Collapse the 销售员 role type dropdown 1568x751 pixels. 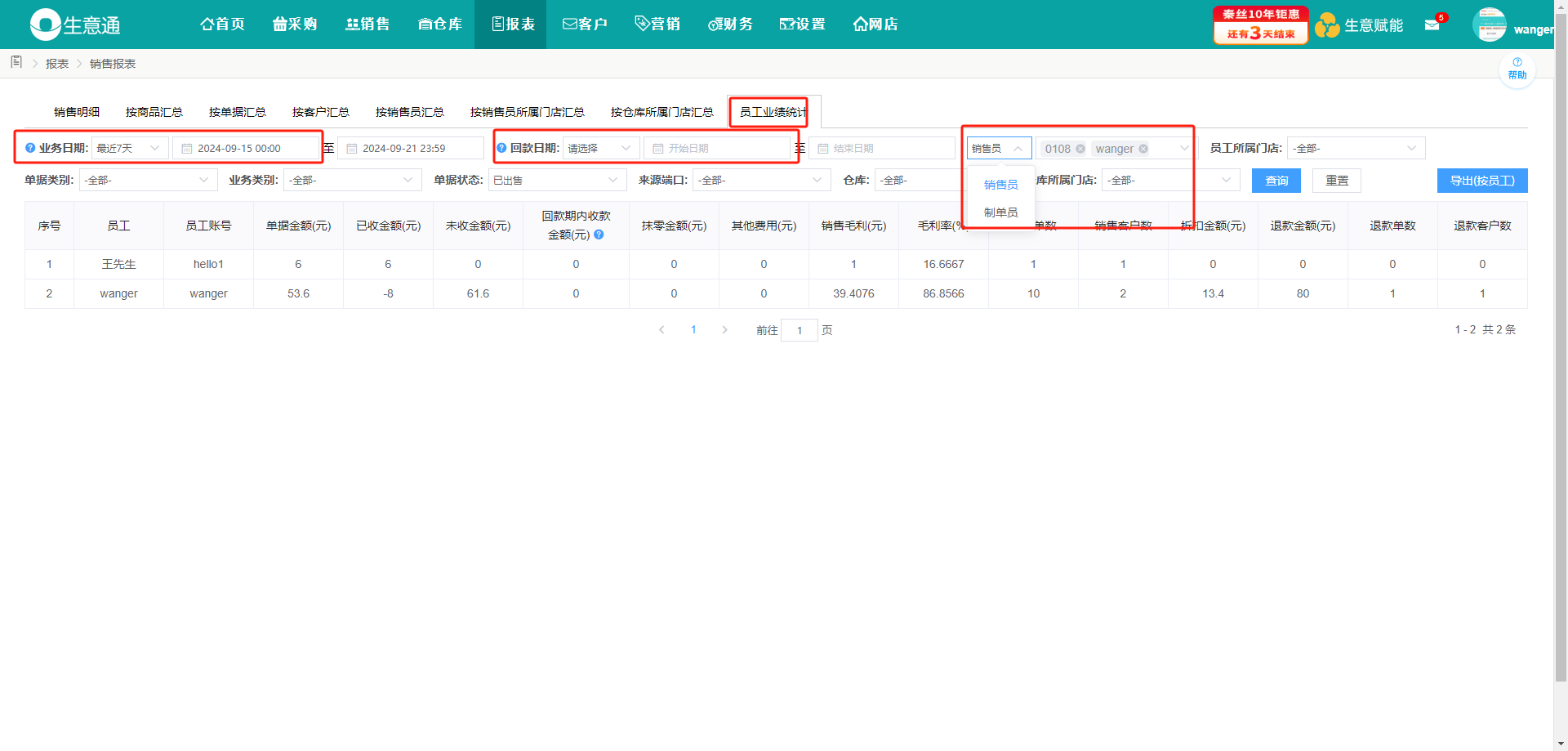point(1000,148)
